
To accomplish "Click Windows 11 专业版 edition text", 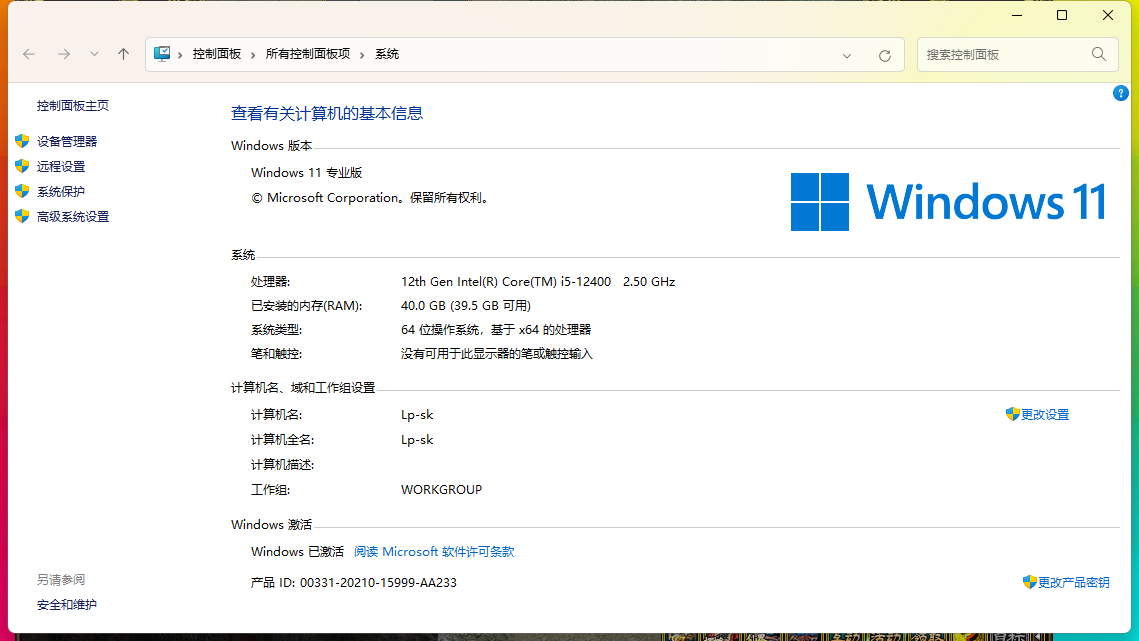I will click(x=307, y=173).
